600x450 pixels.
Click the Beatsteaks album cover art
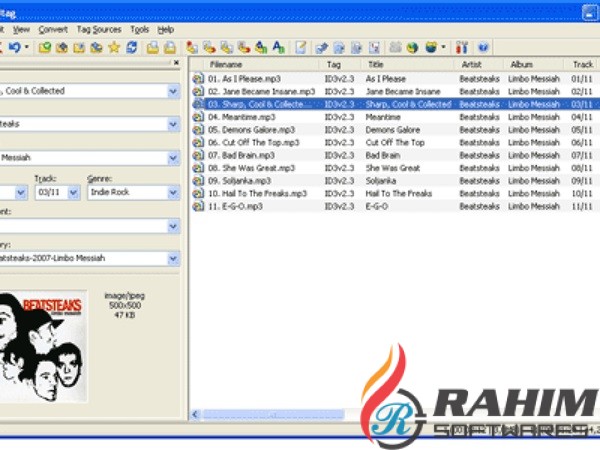[42, 345]
